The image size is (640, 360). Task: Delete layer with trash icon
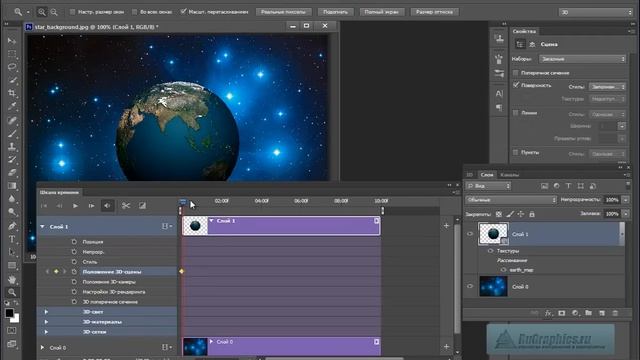tap(615, 313)
